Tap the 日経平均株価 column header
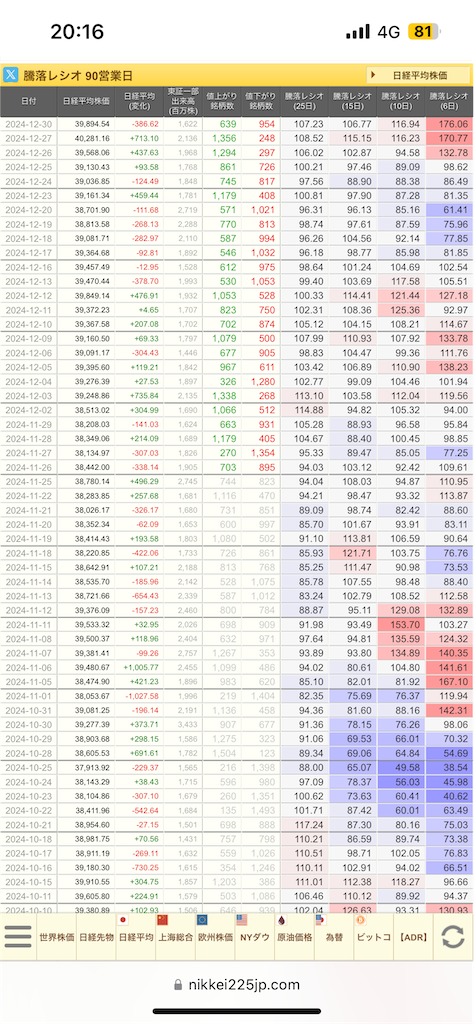The width and height of the screenshot is (474, 1024). pos(86,101)
